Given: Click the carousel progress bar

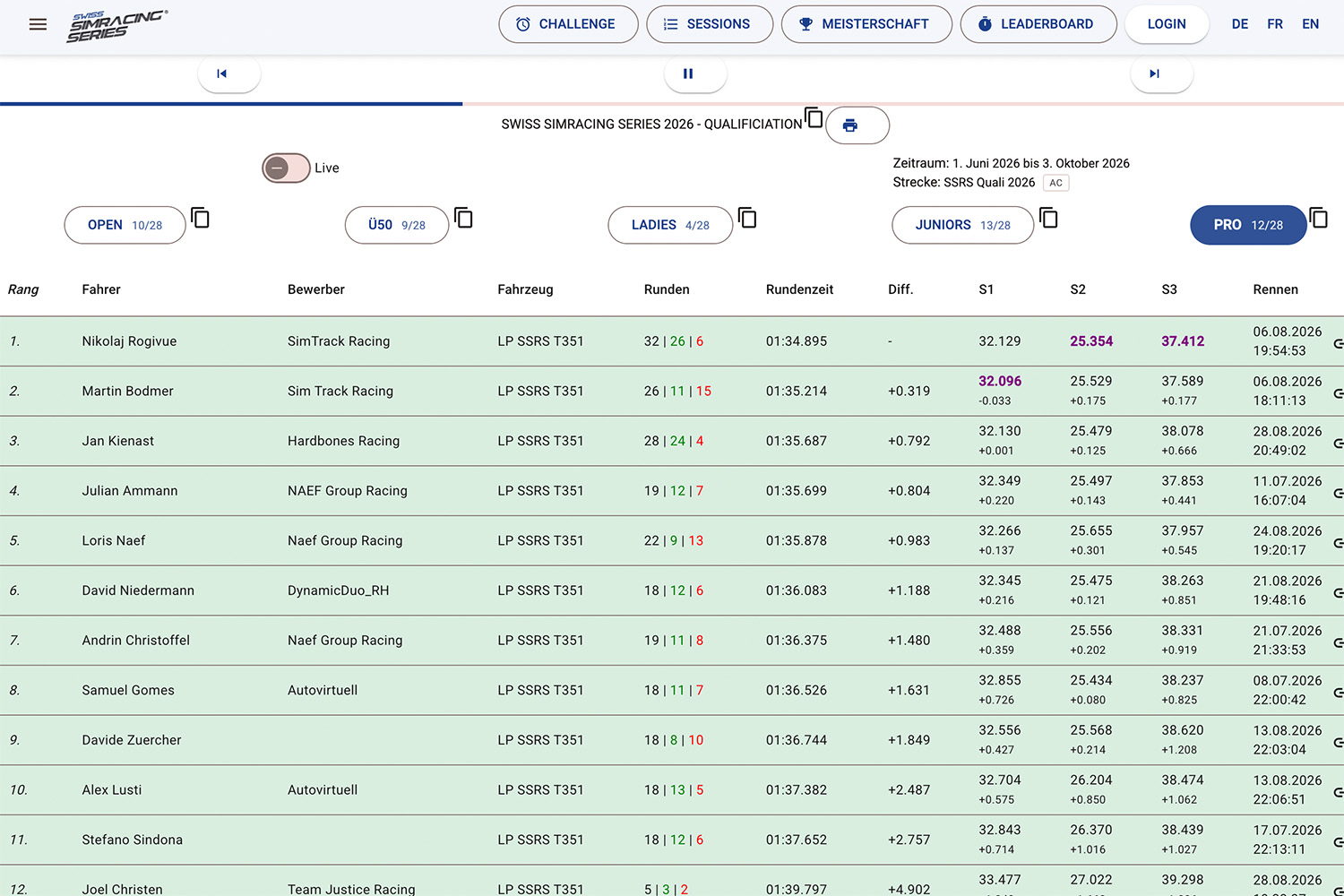Looking at the screenshot, I should coord(672,104).
